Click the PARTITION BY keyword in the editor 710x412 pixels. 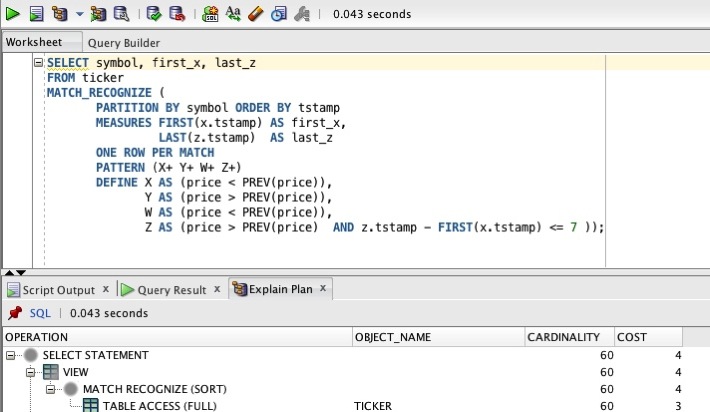pyautogui.click(x=138, y=108)
